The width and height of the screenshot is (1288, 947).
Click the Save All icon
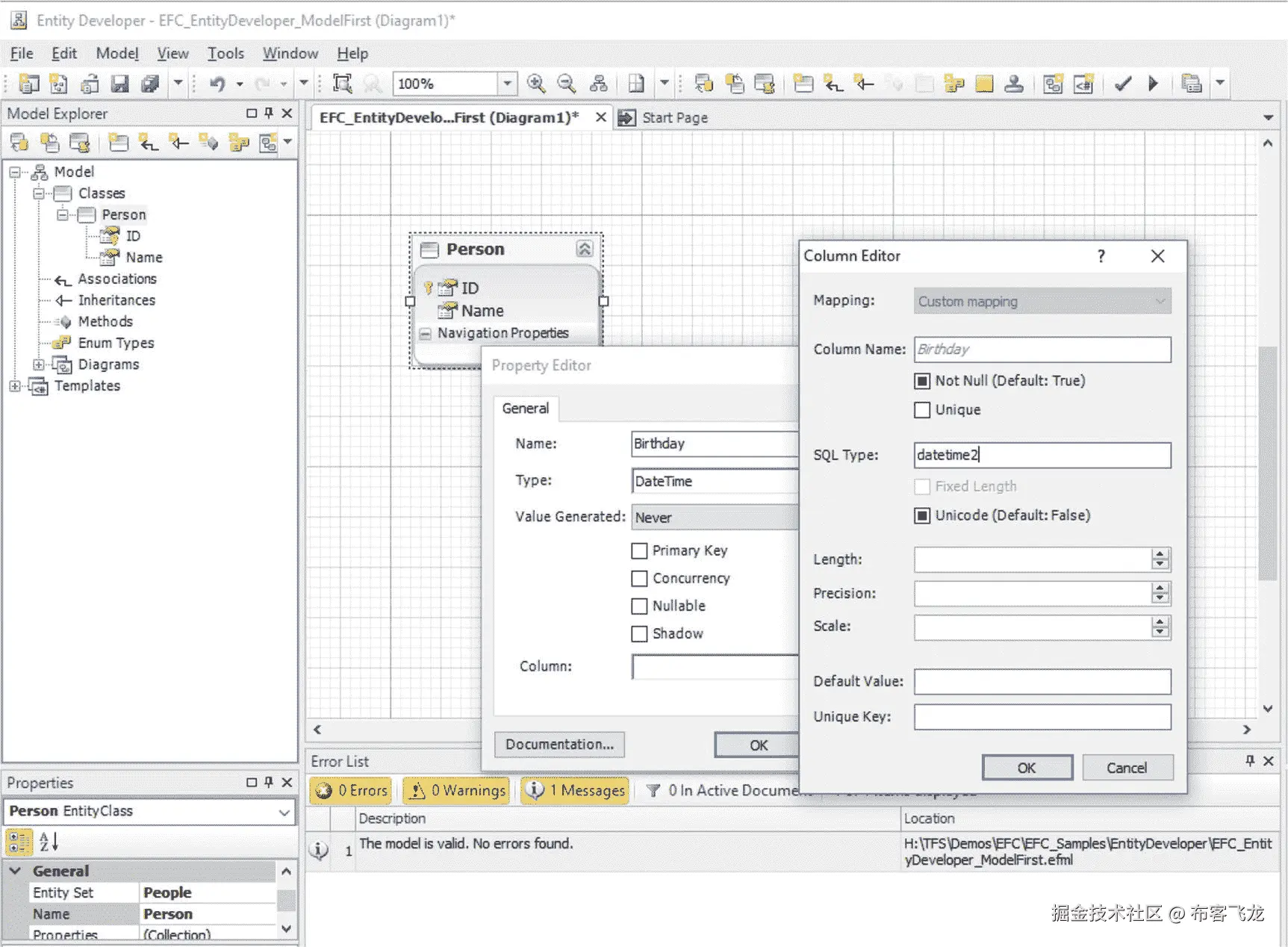coord(150,84)
